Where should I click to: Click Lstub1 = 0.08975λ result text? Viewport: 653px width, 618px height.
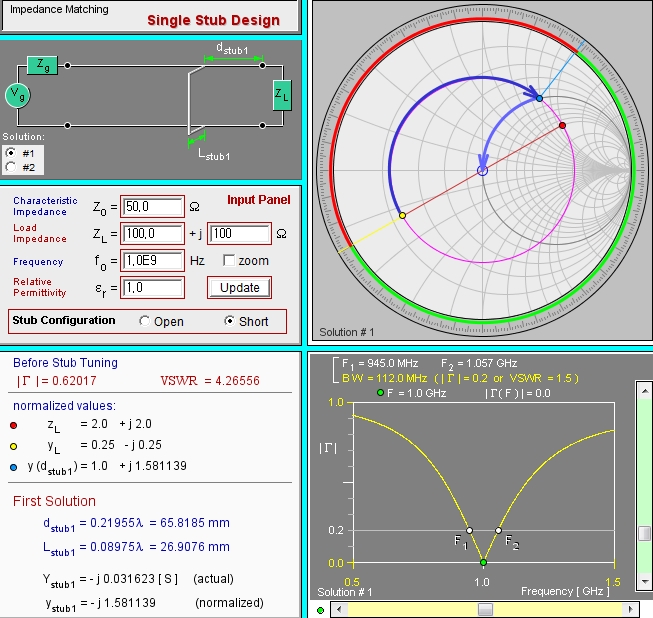[136, 548]
